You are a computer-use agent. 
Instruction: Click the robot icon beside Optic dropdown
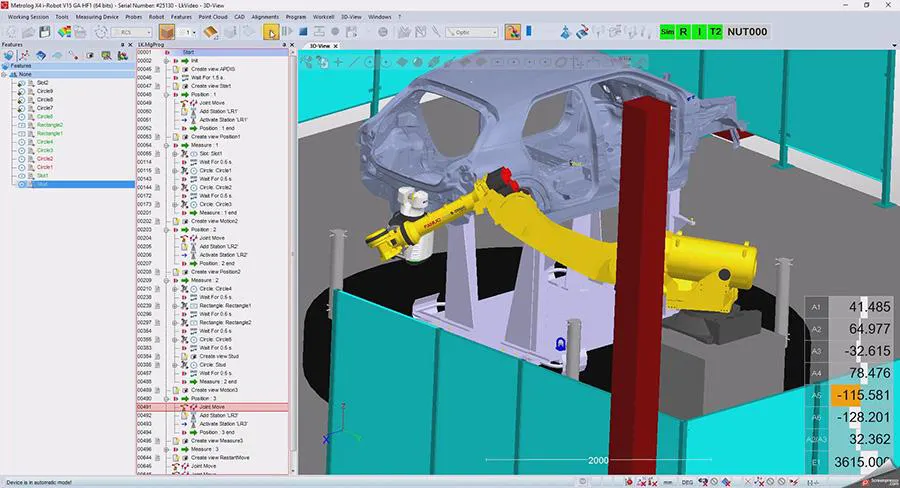(x=512, y=31)
